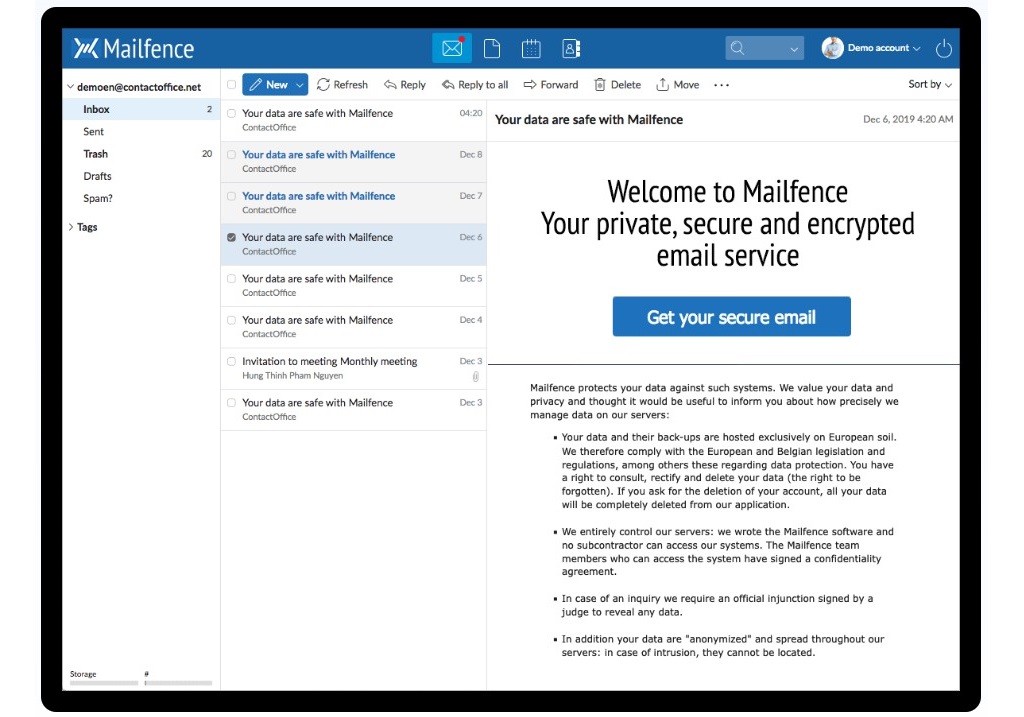1024x717 pixels.
Task: Click Reply to all in toolbar
Action: [475, 85]
